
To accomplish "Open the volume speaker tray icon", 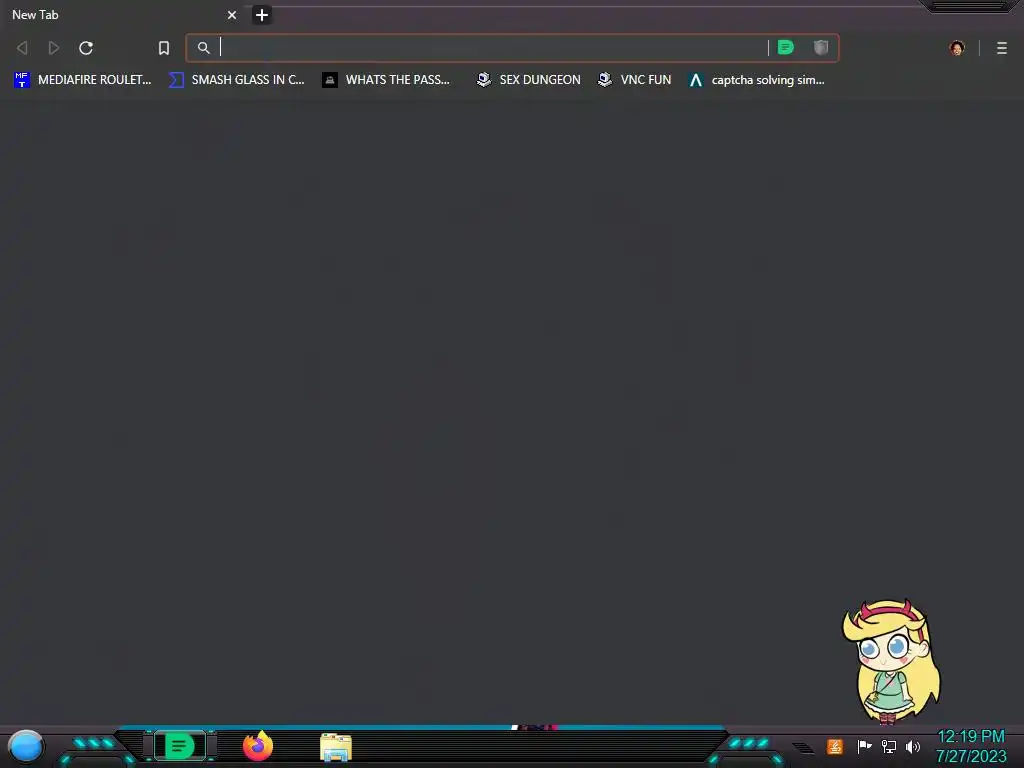I will (913, 746).
